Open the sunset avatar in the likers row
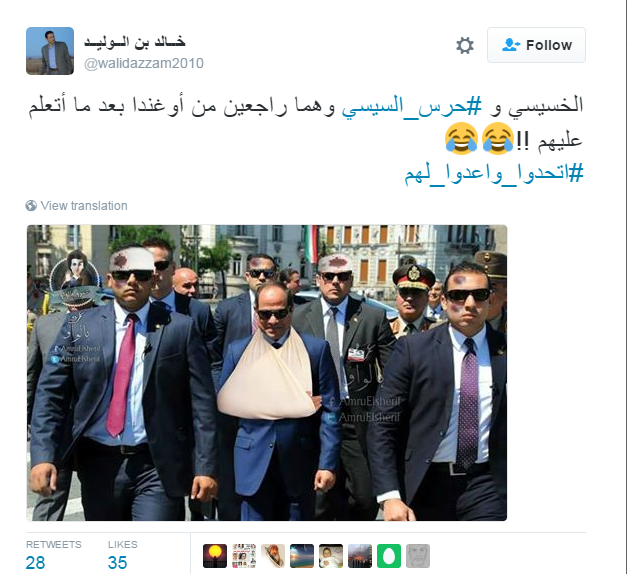Screen dimensions: 627x574 click(x=215, y=556)
